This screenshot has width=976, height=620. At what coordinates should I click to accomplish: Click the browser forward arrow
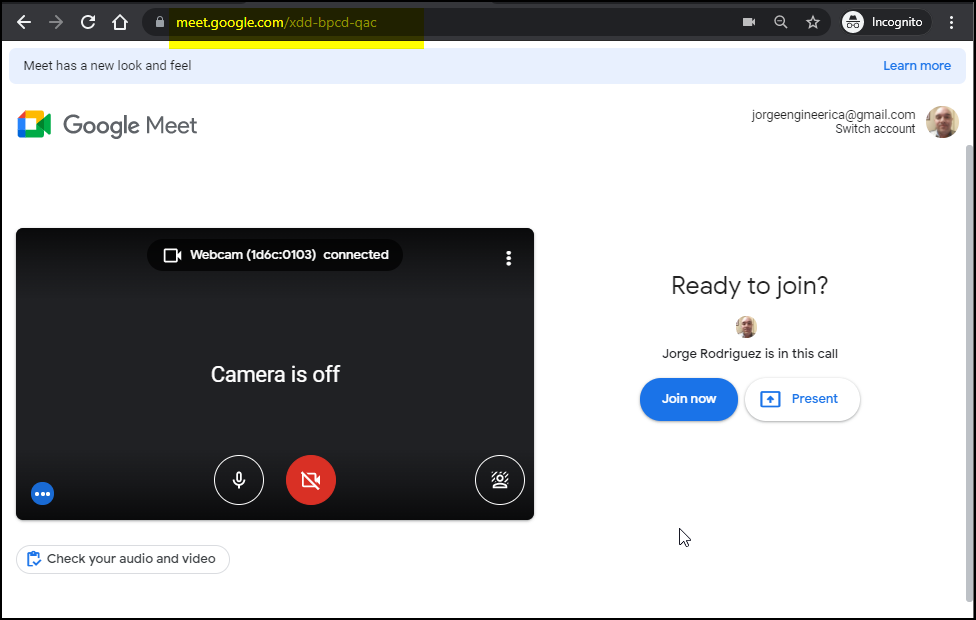click(56, 22)
